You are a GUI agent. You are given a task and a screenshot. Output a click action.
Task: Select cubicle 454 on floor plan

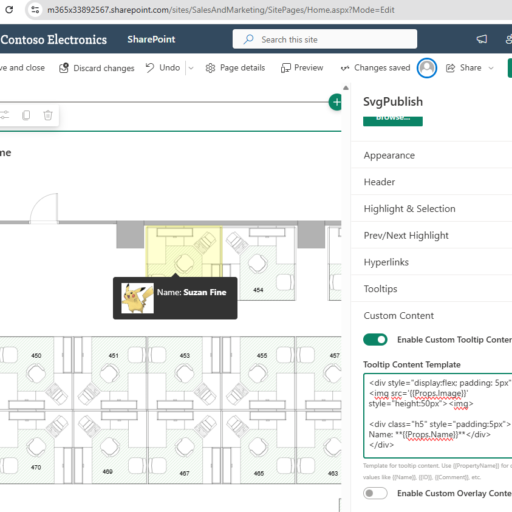(x=259, y=263)
